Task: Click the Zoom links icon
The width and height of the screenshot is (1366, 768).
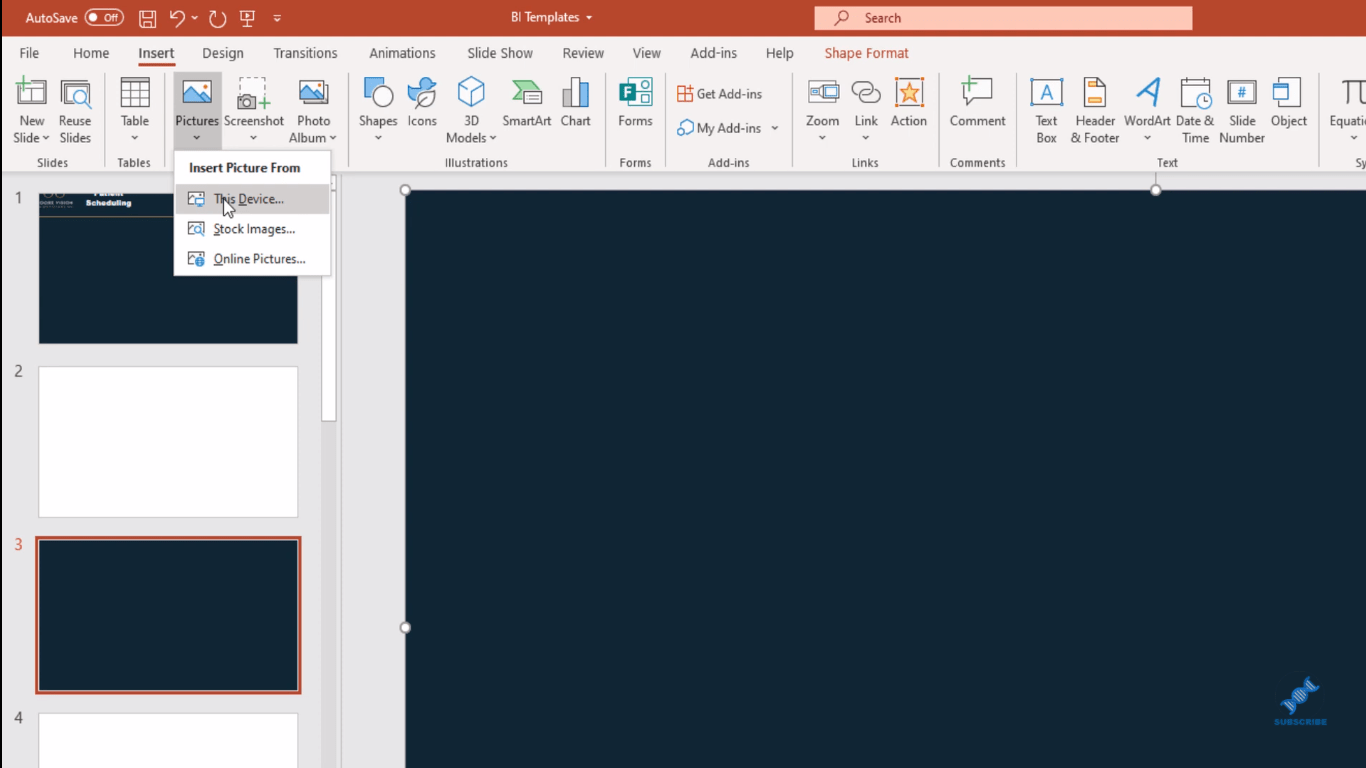Action: [x=823, y=93]
